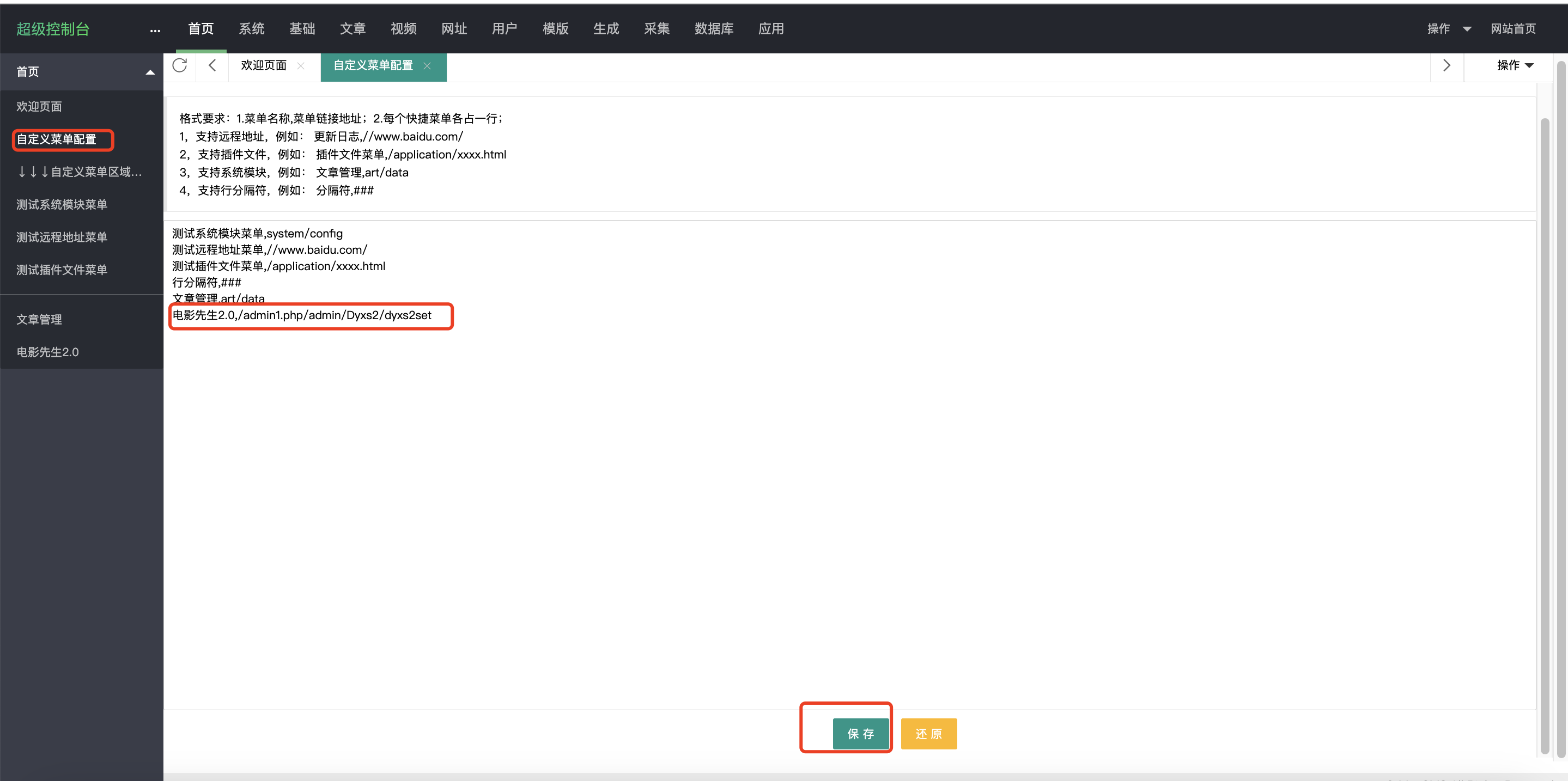
Task: Close the 欢迎页面 tab
Action: tap(301, 66)
